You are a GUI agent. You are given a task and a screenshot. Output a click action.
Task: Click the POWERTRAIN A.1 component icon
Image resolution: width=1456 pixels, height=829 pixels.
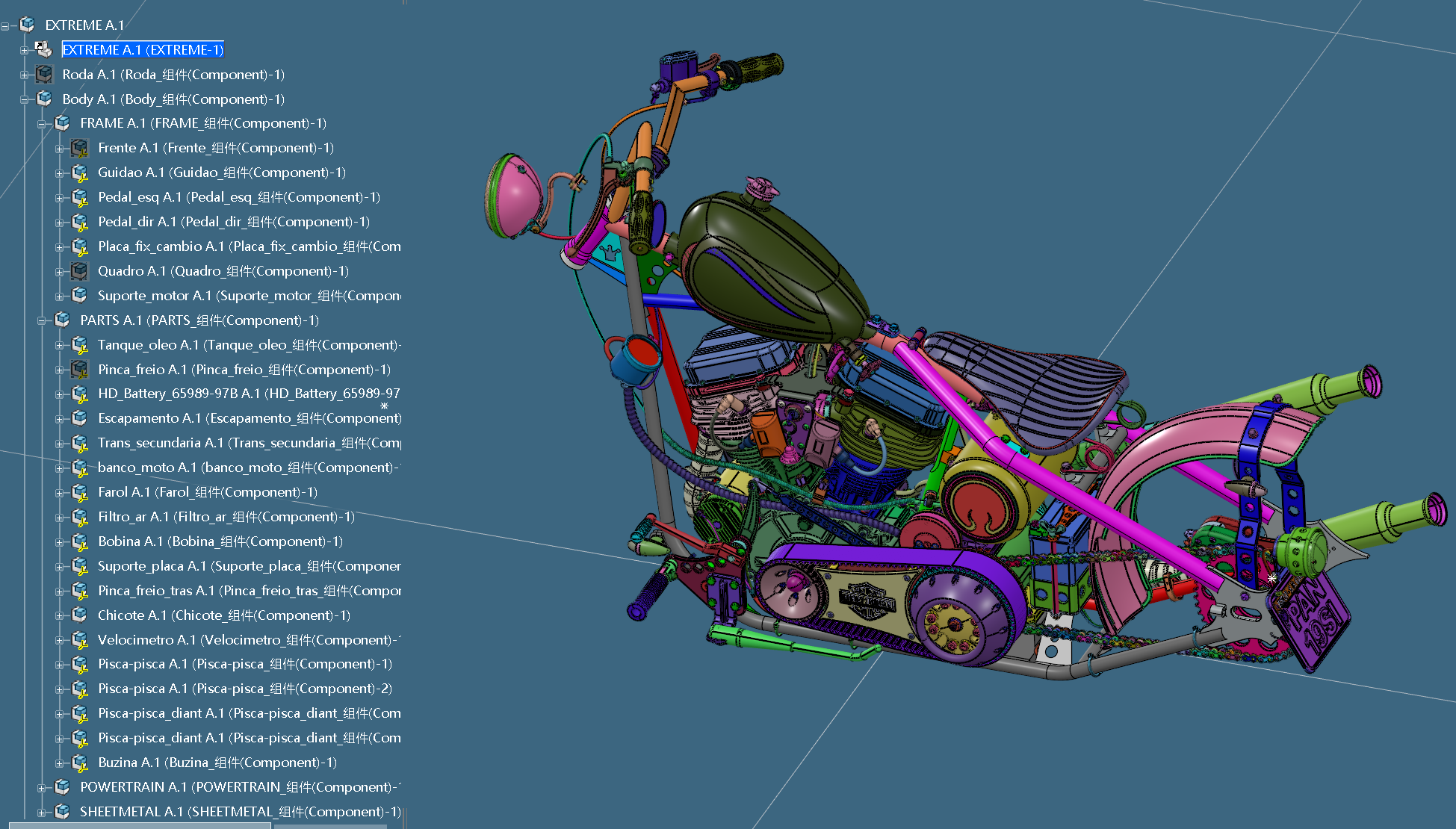[x=63, y=787]
